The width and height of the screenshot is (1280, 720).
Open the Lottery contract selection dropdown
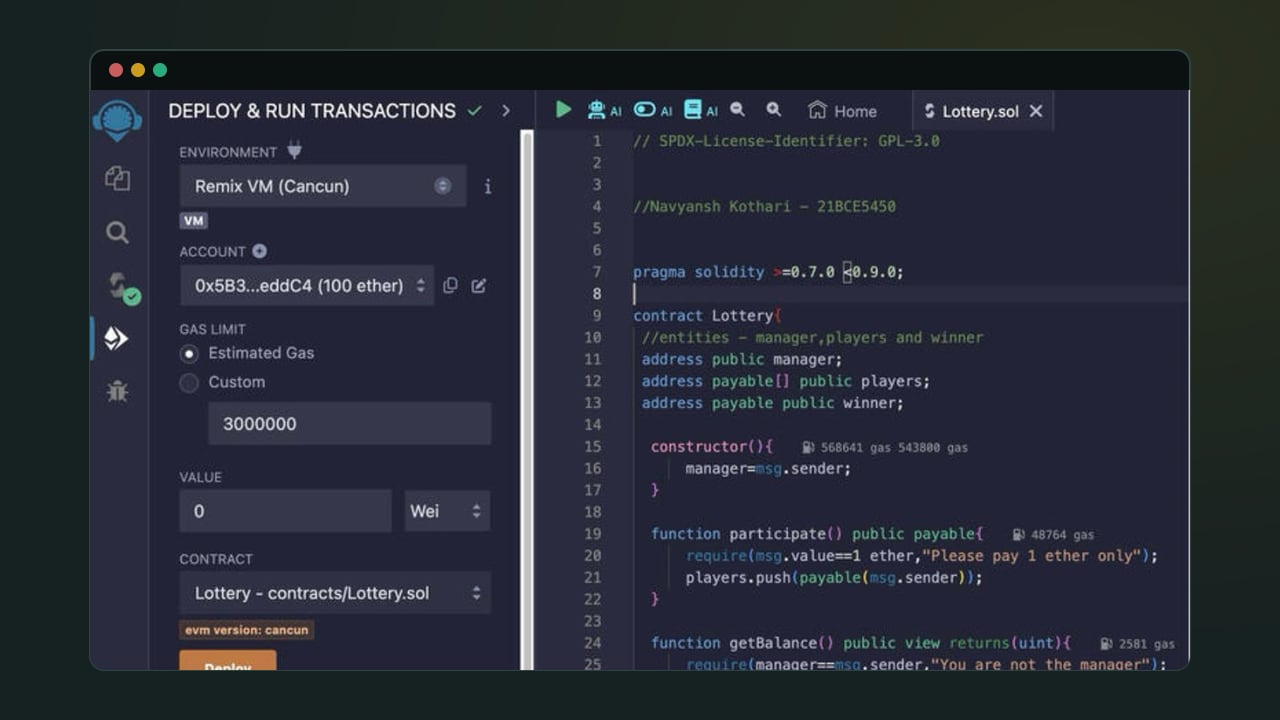335,593
